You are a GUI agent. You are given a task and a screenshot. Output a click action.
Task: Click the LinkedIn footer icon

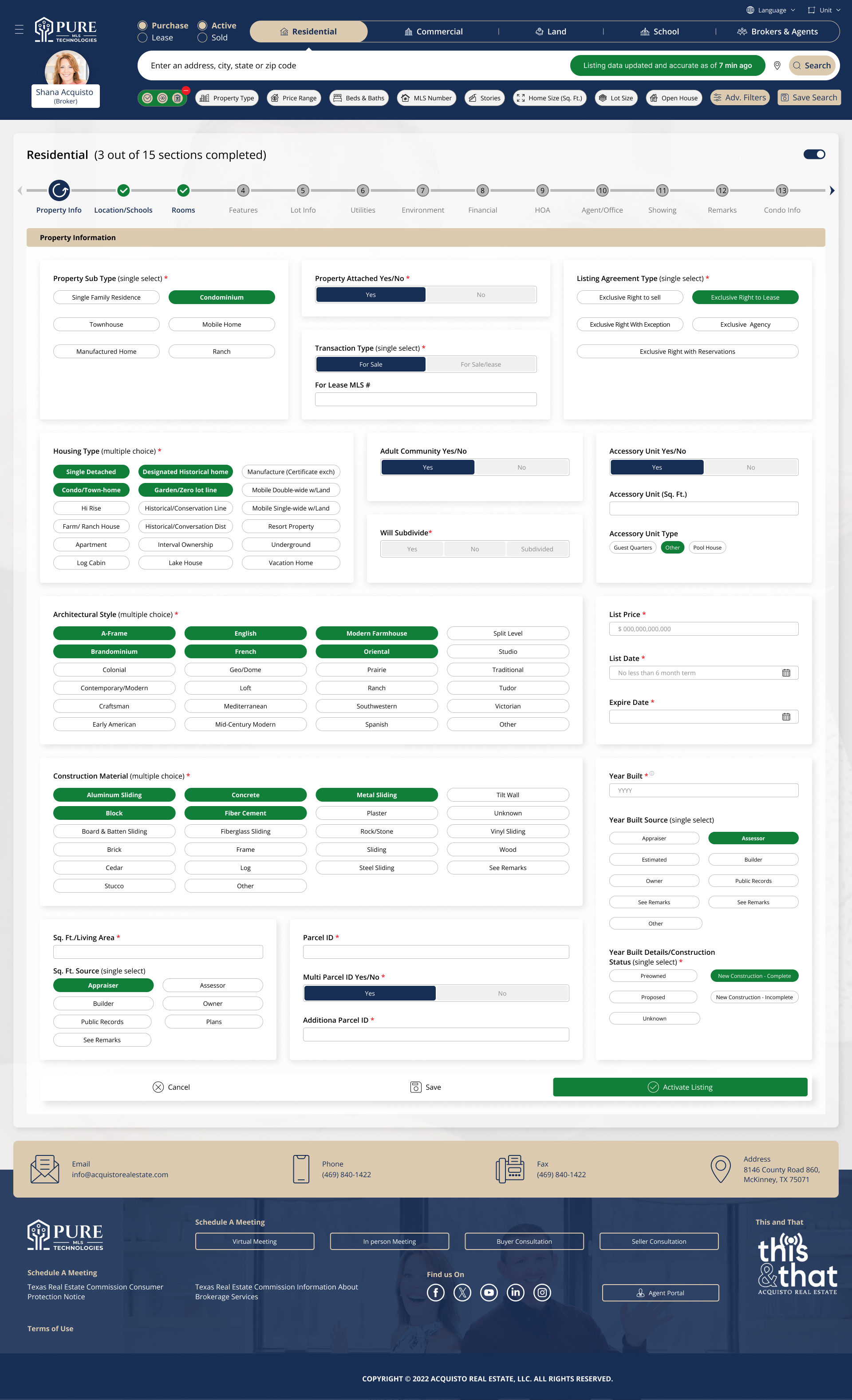(x=515, y=1293)
